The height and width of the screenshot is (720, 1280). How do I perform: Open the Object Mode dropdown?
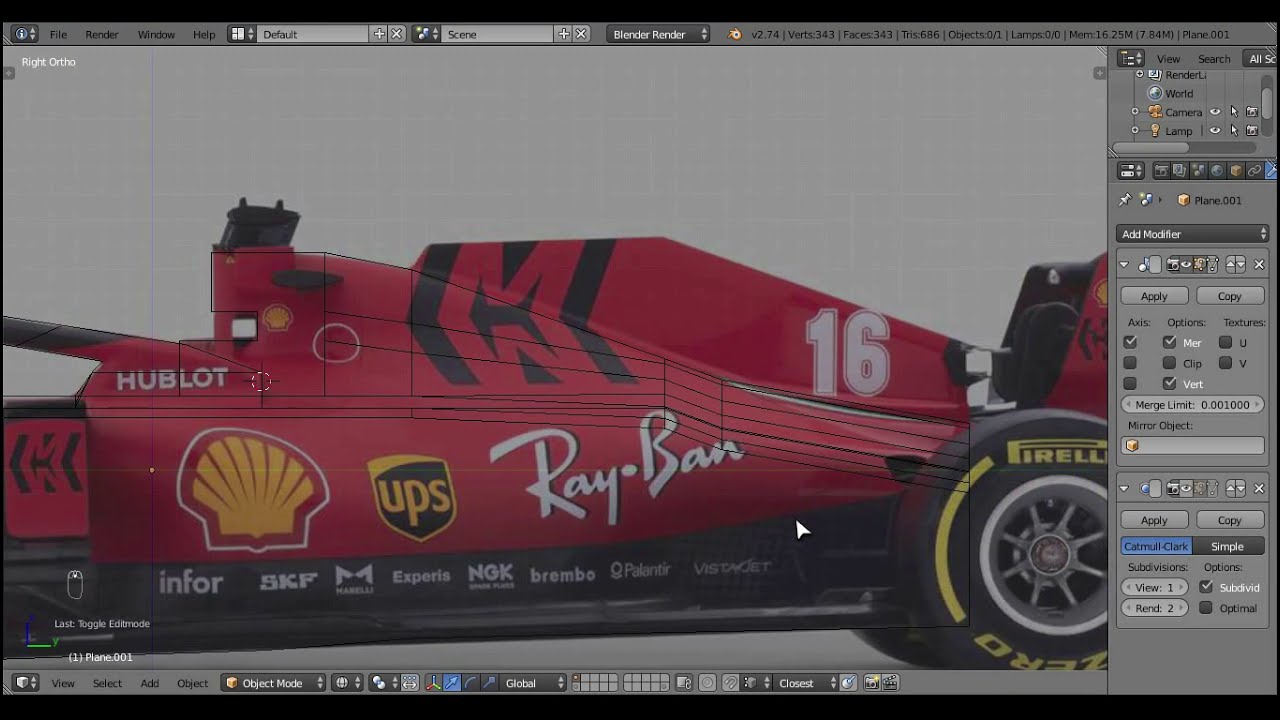(x=273, y=683)
